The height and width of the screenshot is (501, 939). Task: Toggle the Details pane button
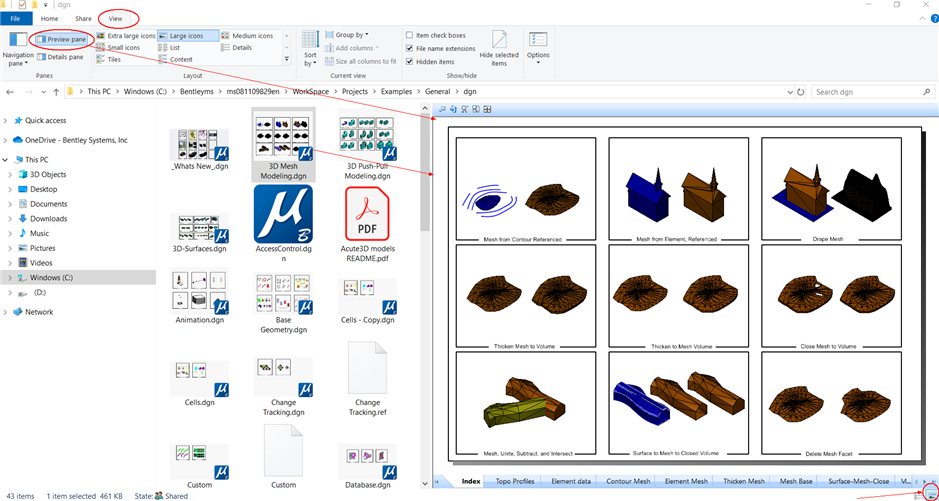click(60, 57)
